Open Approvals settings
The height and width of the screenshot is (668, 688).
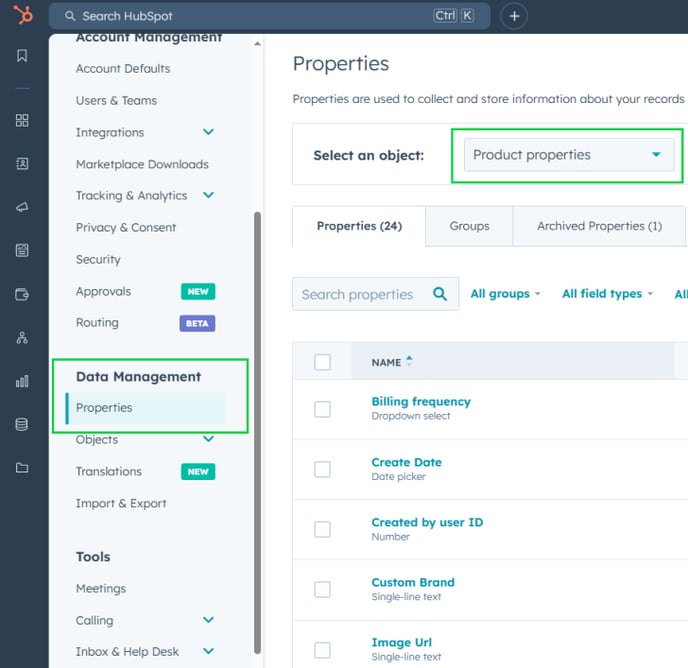point(103,291)
